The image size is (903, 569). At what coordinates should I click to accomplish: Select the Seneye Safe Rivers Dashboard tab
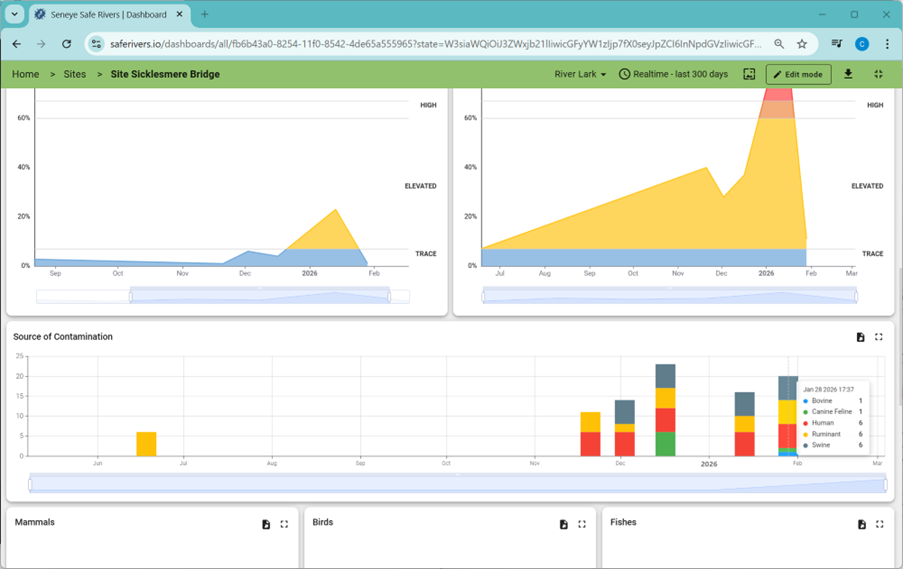109,14
